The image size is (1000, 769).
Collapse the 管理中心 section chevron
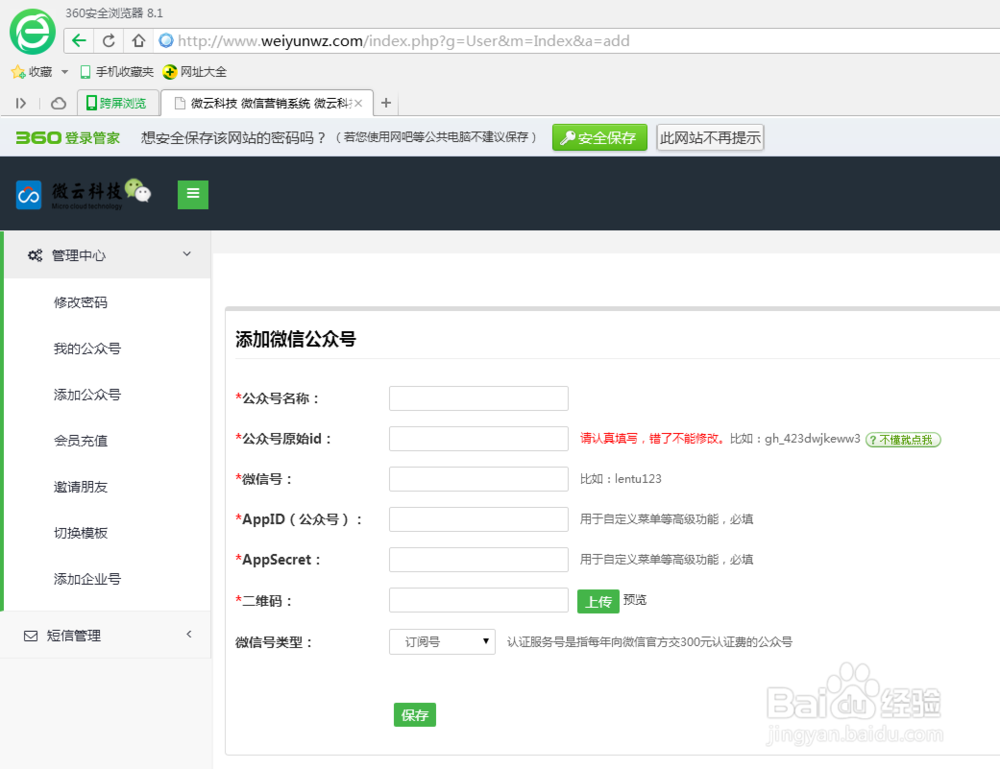click(186, 255)
